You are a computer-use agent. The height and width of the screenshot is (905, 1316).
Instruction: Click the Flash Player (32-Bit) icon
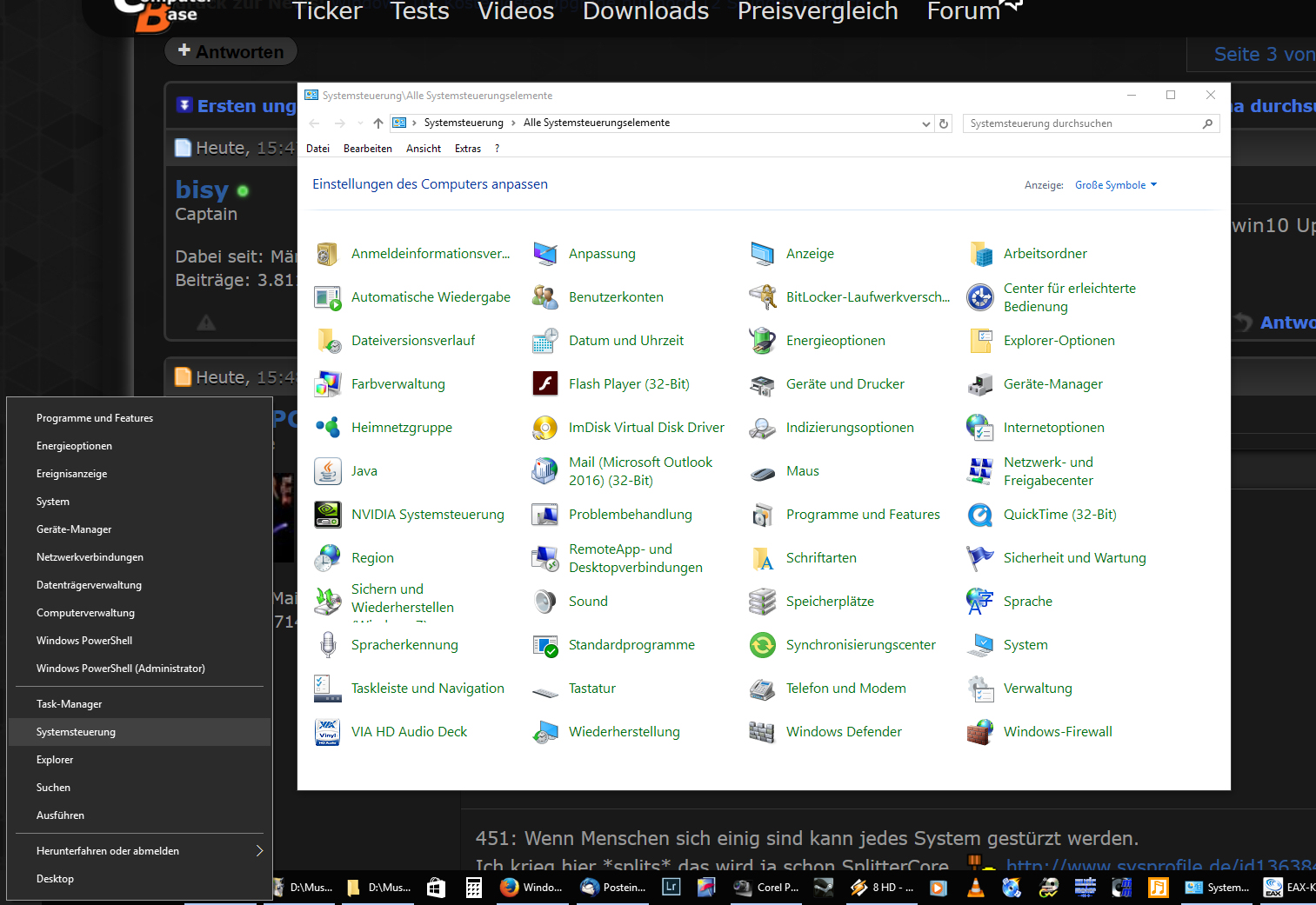pos(545,384)
